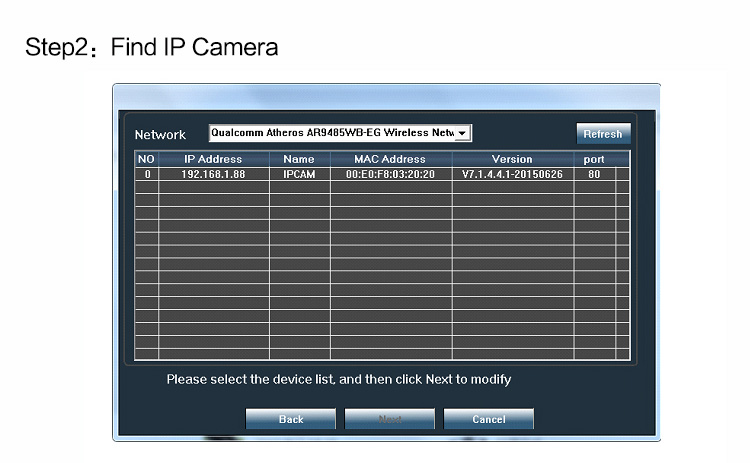Click the Refresh button
Screen dimensions: 750x463
coord(603,134)
